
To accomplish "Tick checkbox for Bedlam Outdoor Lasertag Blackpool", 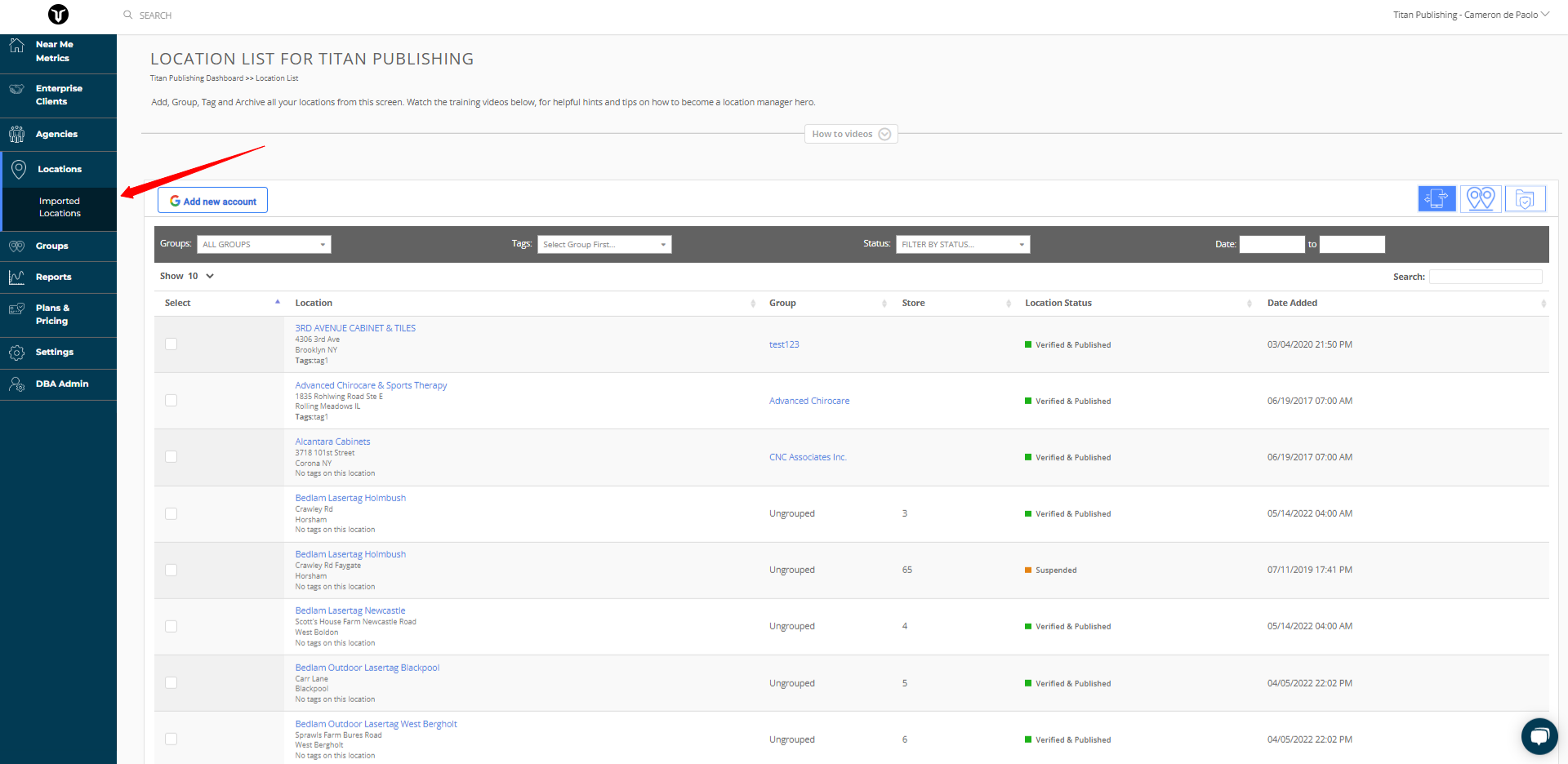I will click(171, 682).
